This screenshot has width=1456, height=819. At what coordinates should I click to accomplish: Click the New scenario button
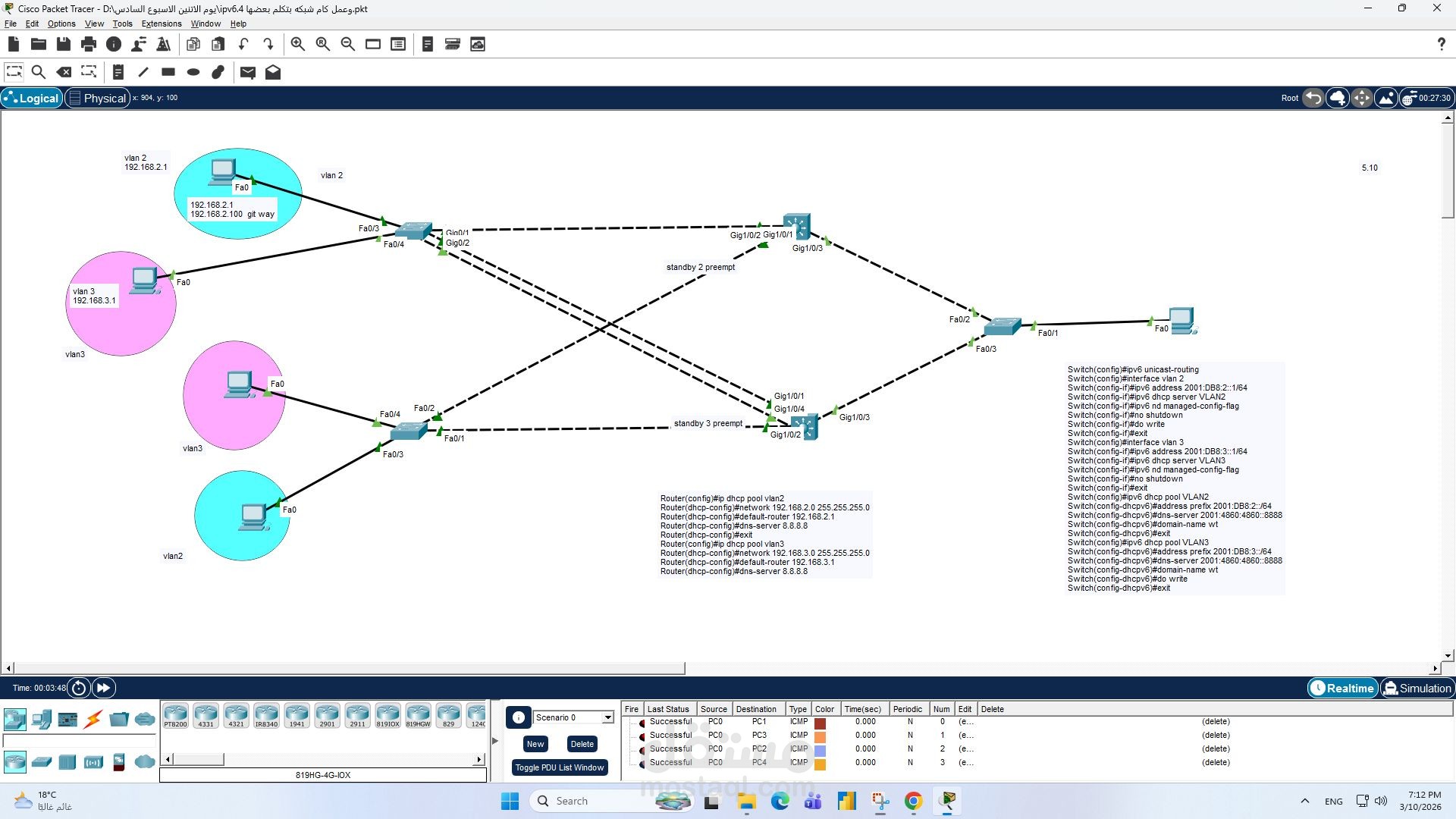pyautogui.click(x=535, y=744)
